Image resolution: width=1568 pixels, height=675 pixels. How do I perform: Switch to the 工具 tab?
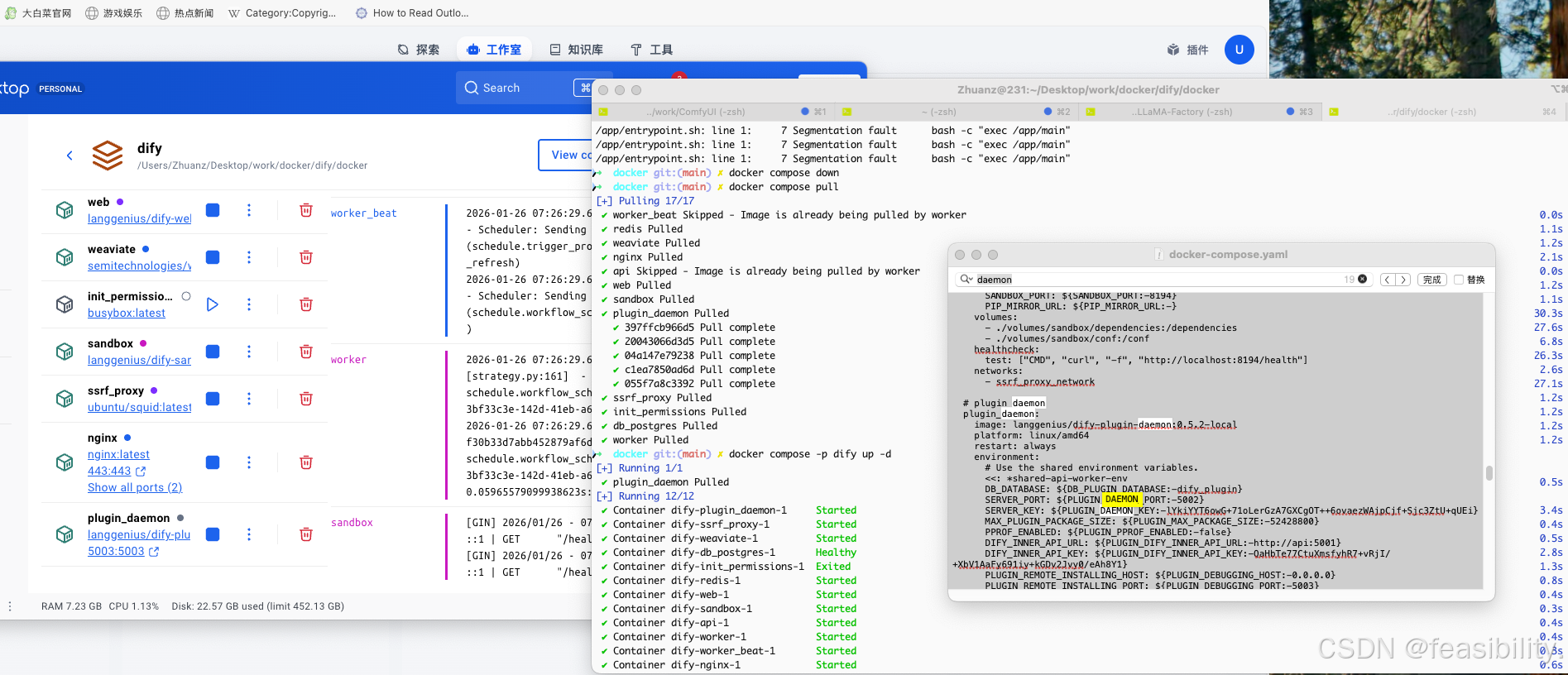tap(652, 50)
